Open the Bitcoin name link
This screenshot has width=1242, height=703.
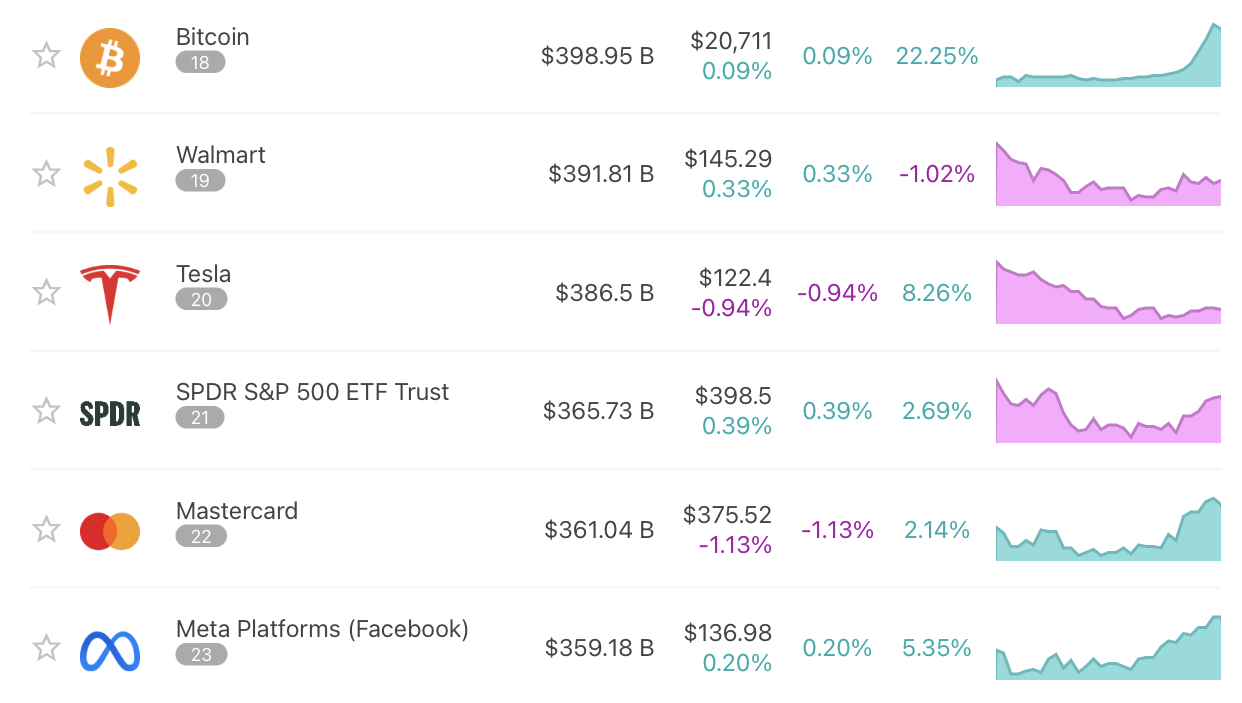212,37
